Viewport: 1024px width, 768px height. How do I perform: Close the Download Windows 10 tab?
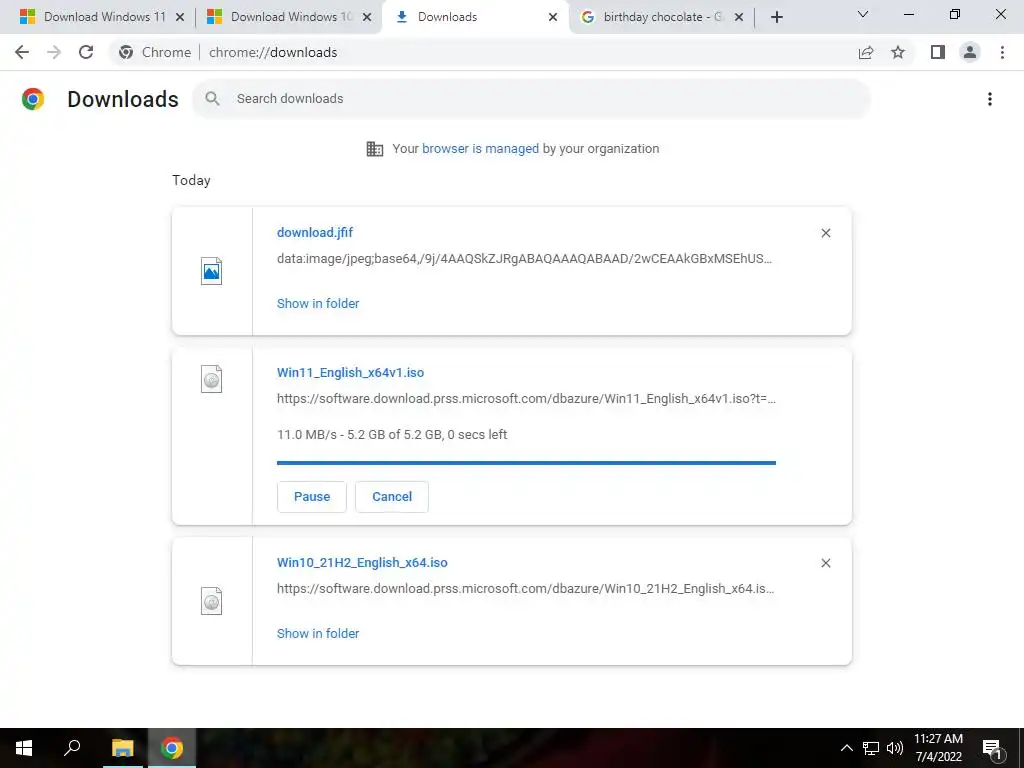click(x=367, y=17)
